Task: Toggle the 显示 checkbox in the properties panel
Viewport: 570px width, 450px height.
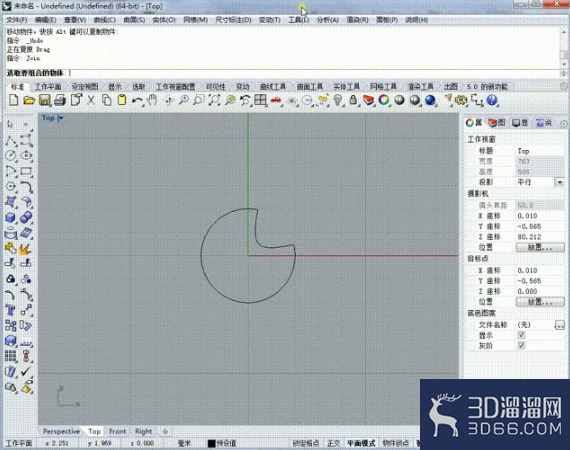Action: point(521,335)
